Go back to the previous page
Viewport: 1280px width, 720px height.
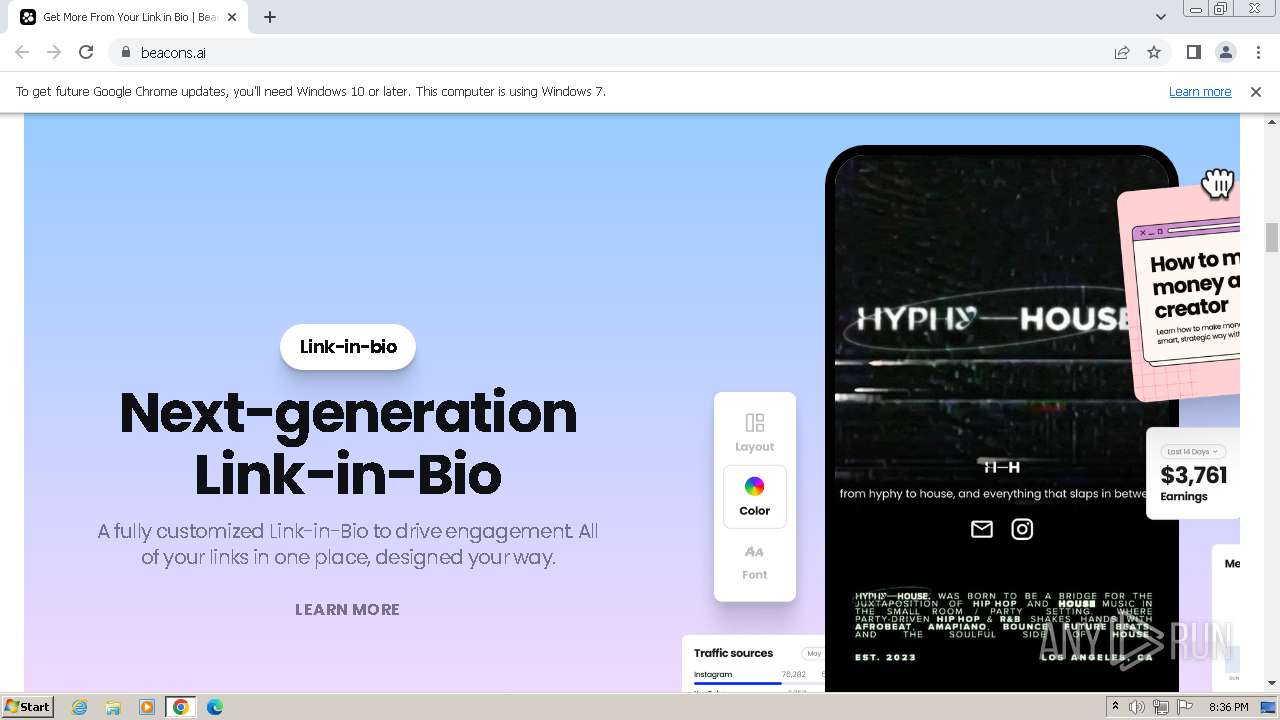pos(22,52)
